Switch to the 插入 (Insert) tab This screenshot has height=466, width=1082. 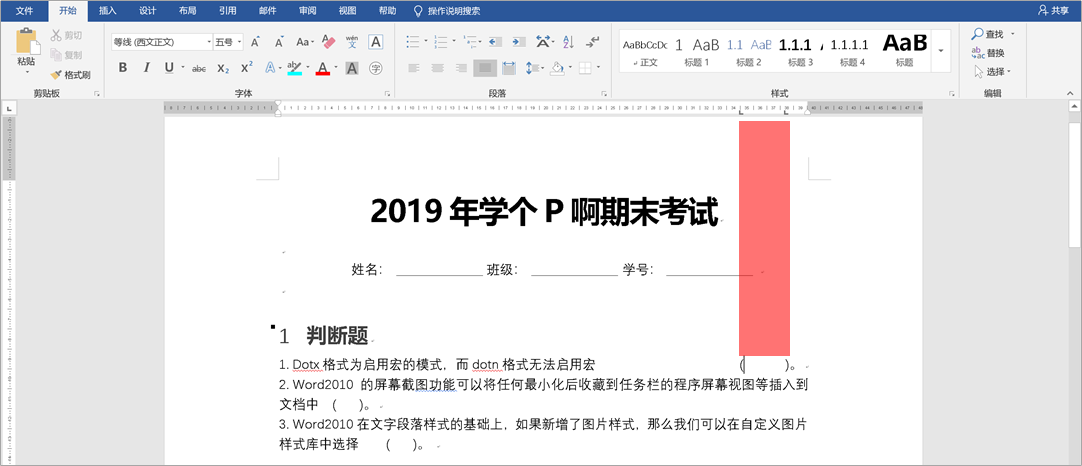coord(108,10)
